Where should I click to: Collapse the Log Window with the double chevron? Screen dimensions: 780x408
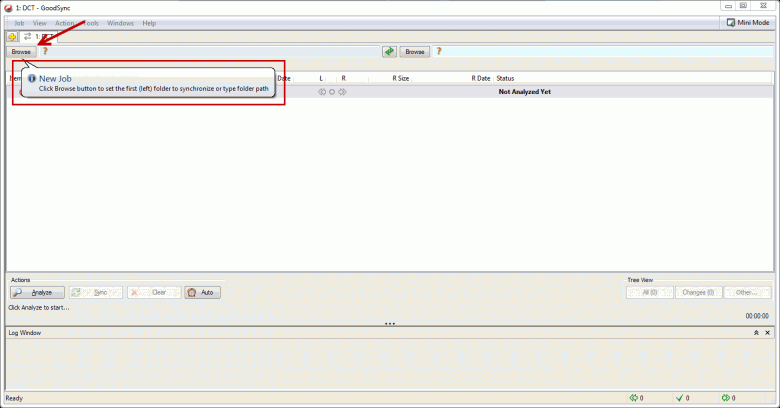coord(756,333)
